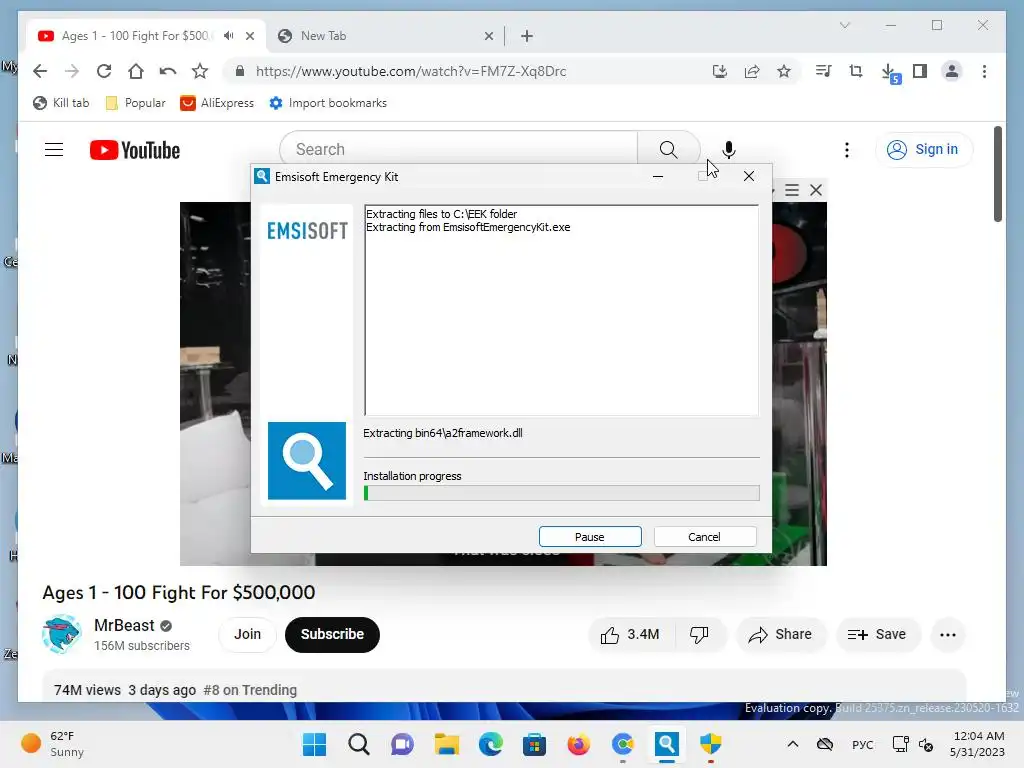Subscribe to MrBeast

332,634
